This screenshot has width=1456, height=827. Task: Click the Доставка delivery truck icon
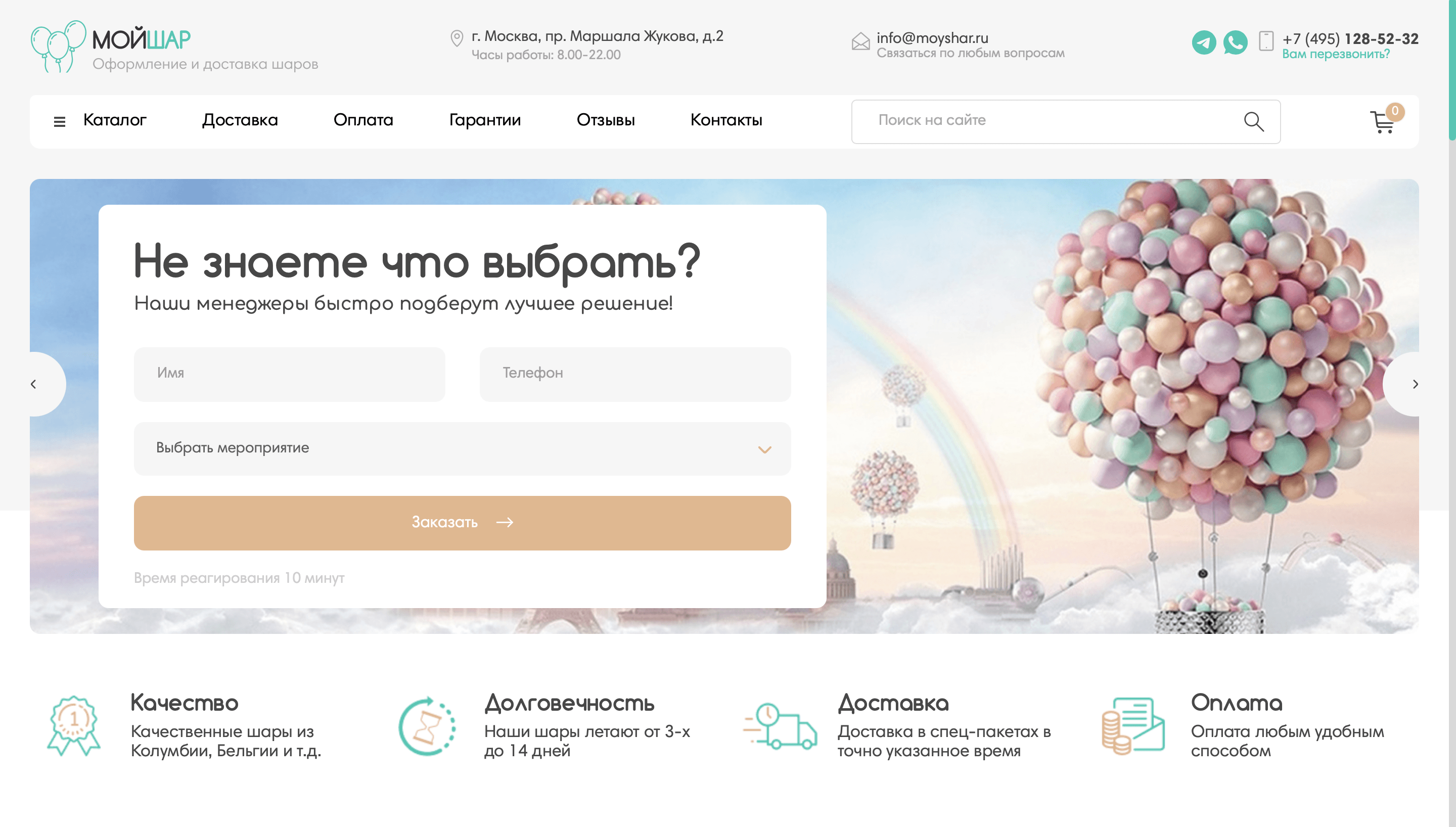pyautogui.click(x=780, y=726)
